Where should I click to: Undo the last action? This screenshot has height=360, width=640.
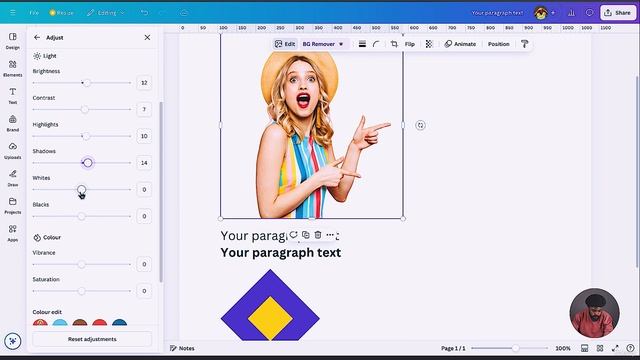coord(144,13)
